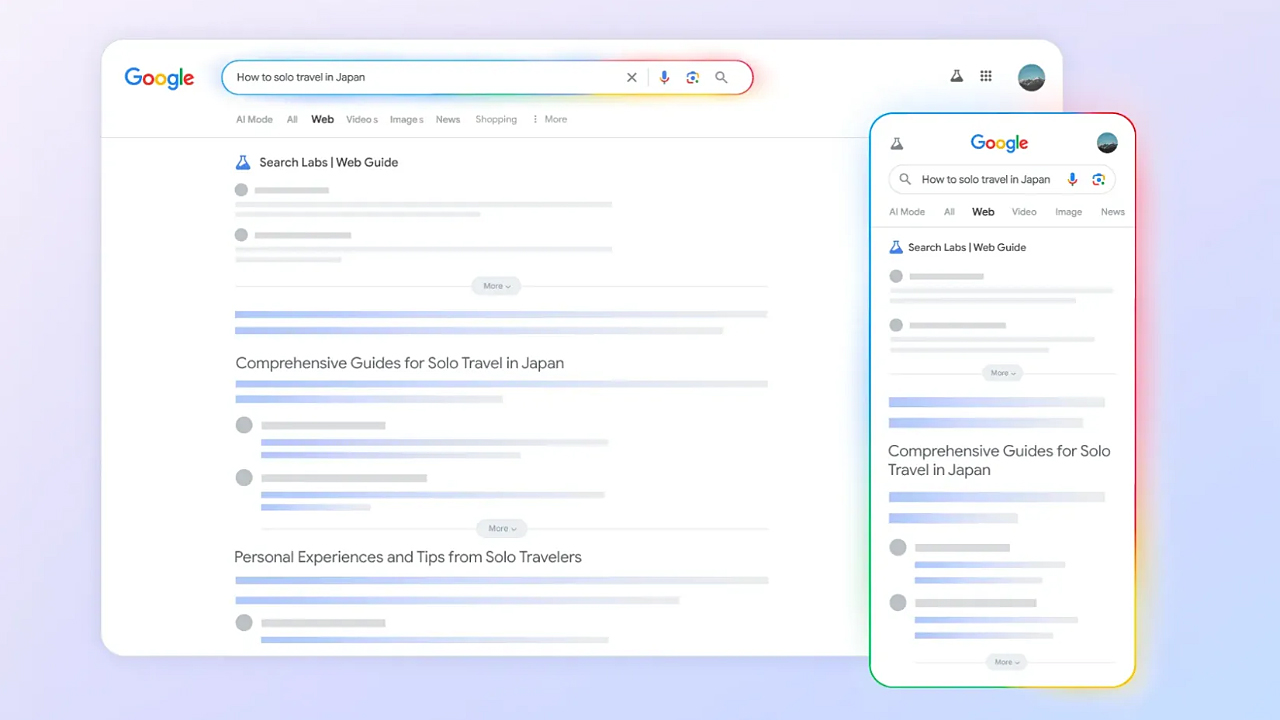The image size is (1280, 720).
Task: Click the magnifier search icon in desktop bar
Action: (x=721, y=77)
